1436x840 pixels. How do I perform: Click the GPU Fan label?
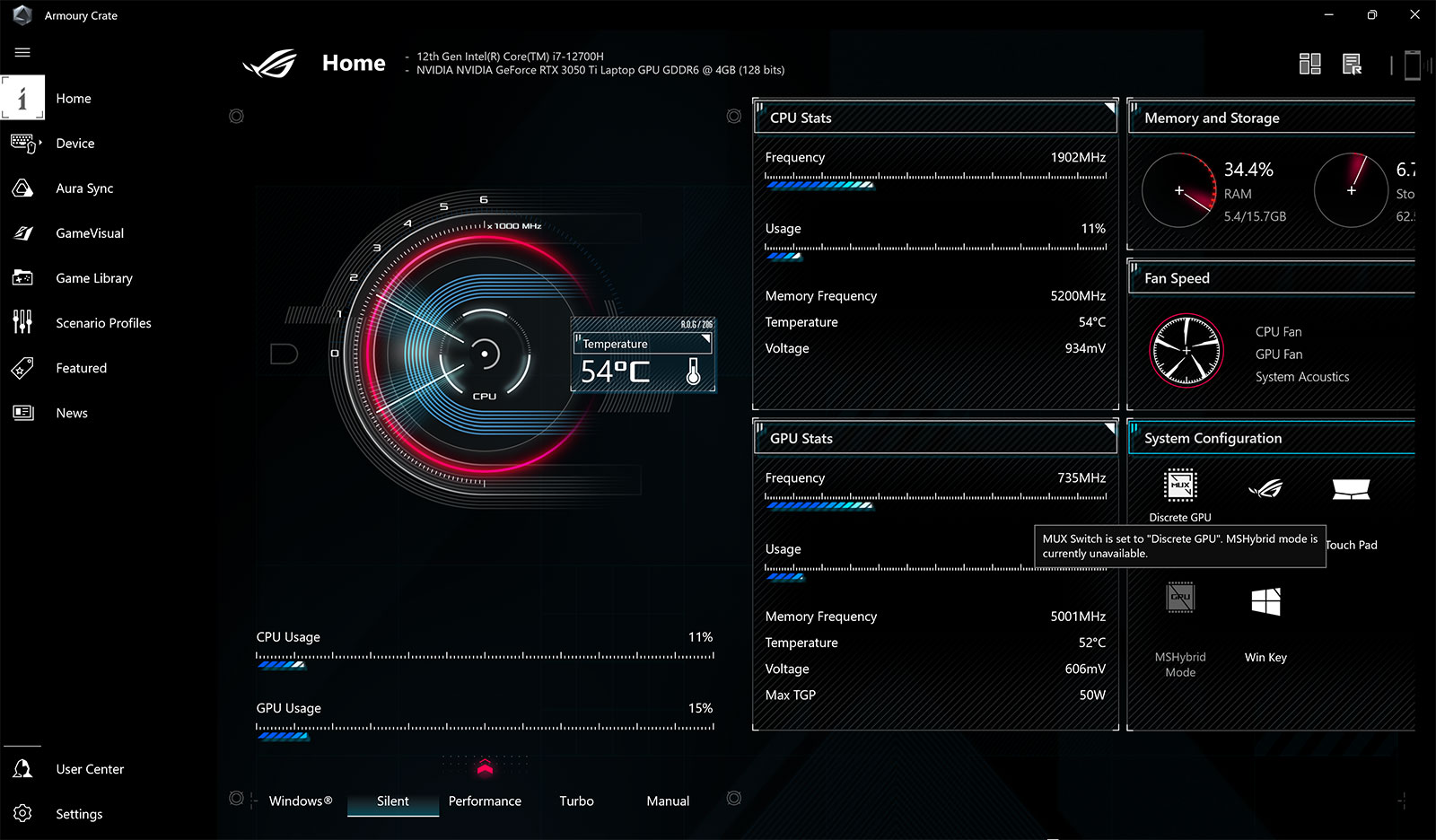1279,354
